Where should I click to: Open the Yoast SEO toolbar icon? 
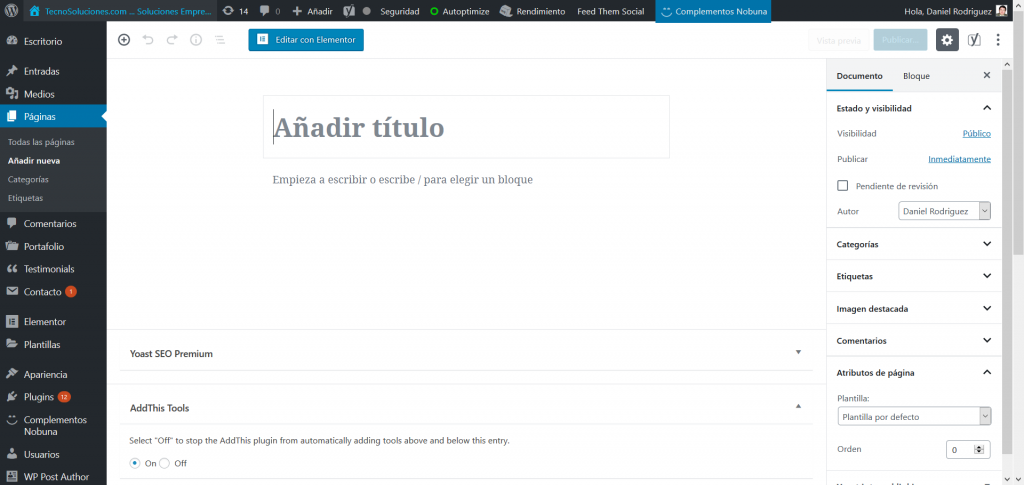tap(973, 40)
